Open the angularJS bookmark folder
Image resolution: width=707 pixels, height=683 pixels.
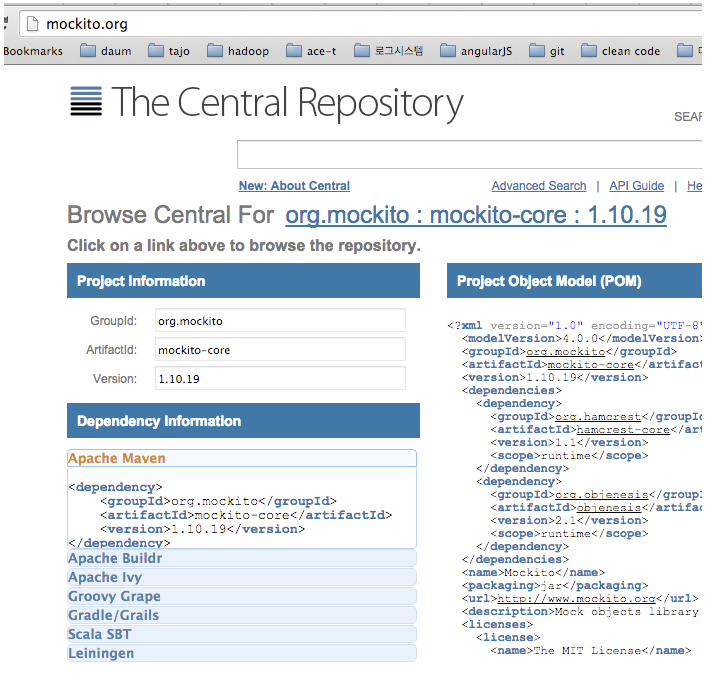pyautogui.click(x=476, y=51)
